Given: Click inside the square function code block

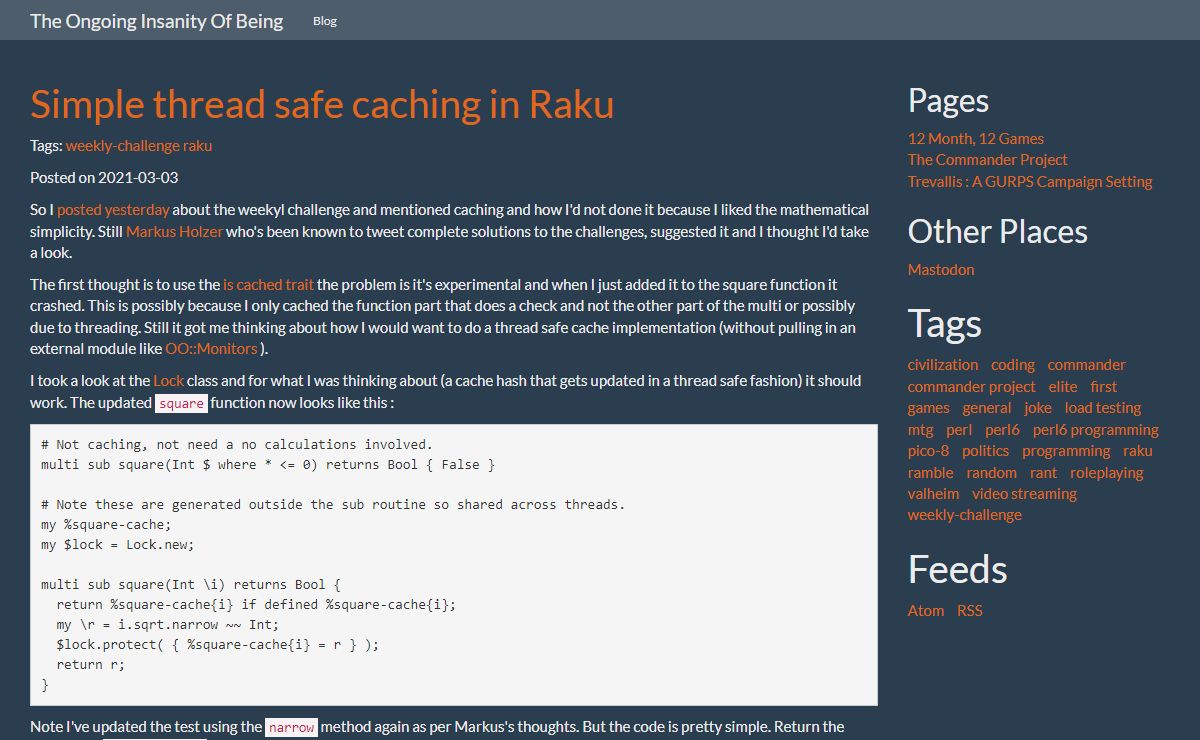Looking at the screenshot, I should 453,565.
